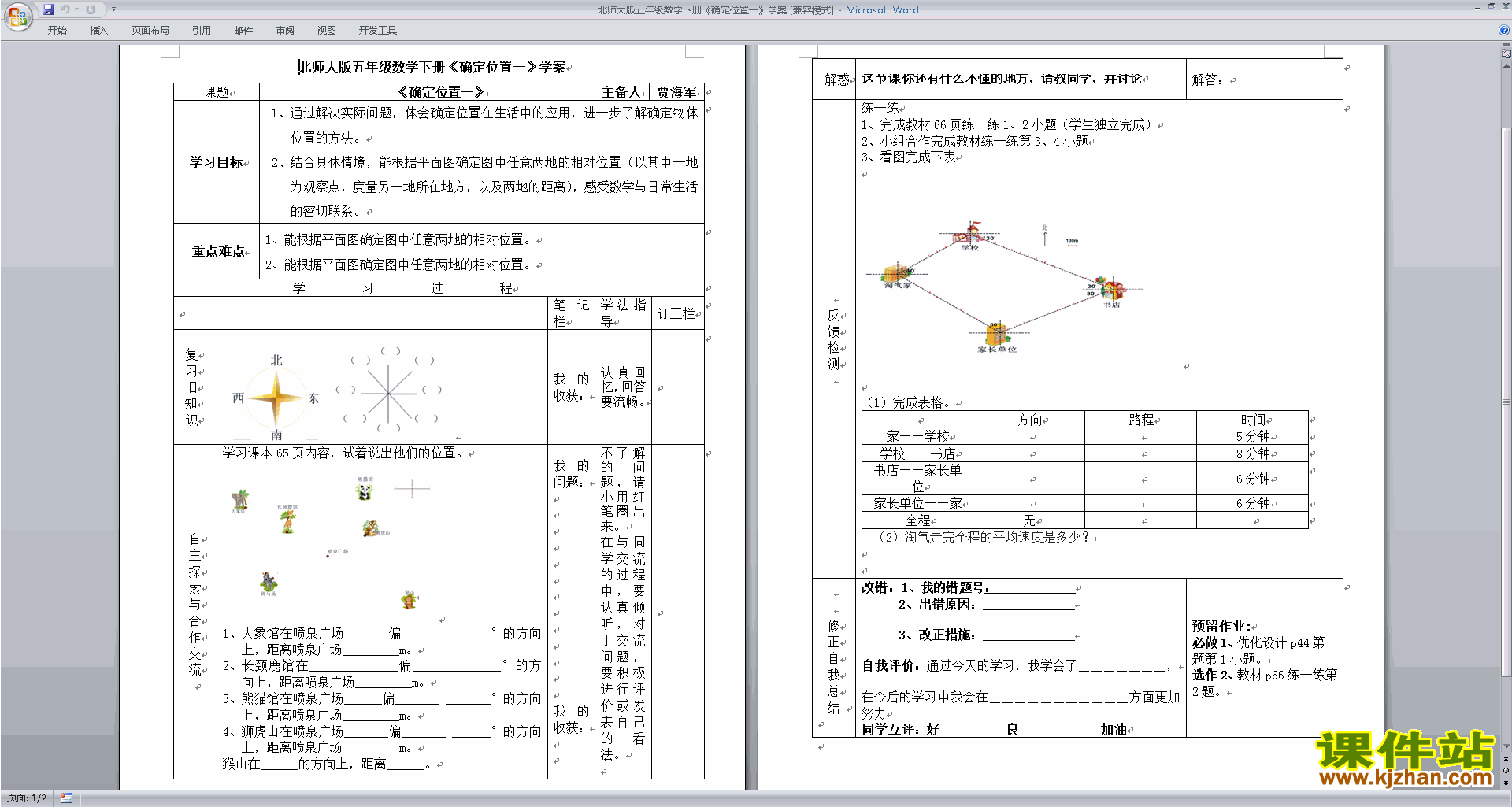This screenshot has width=1512, height=807.
Task: Click the 课题 table cell
Action: click(217, 92)
